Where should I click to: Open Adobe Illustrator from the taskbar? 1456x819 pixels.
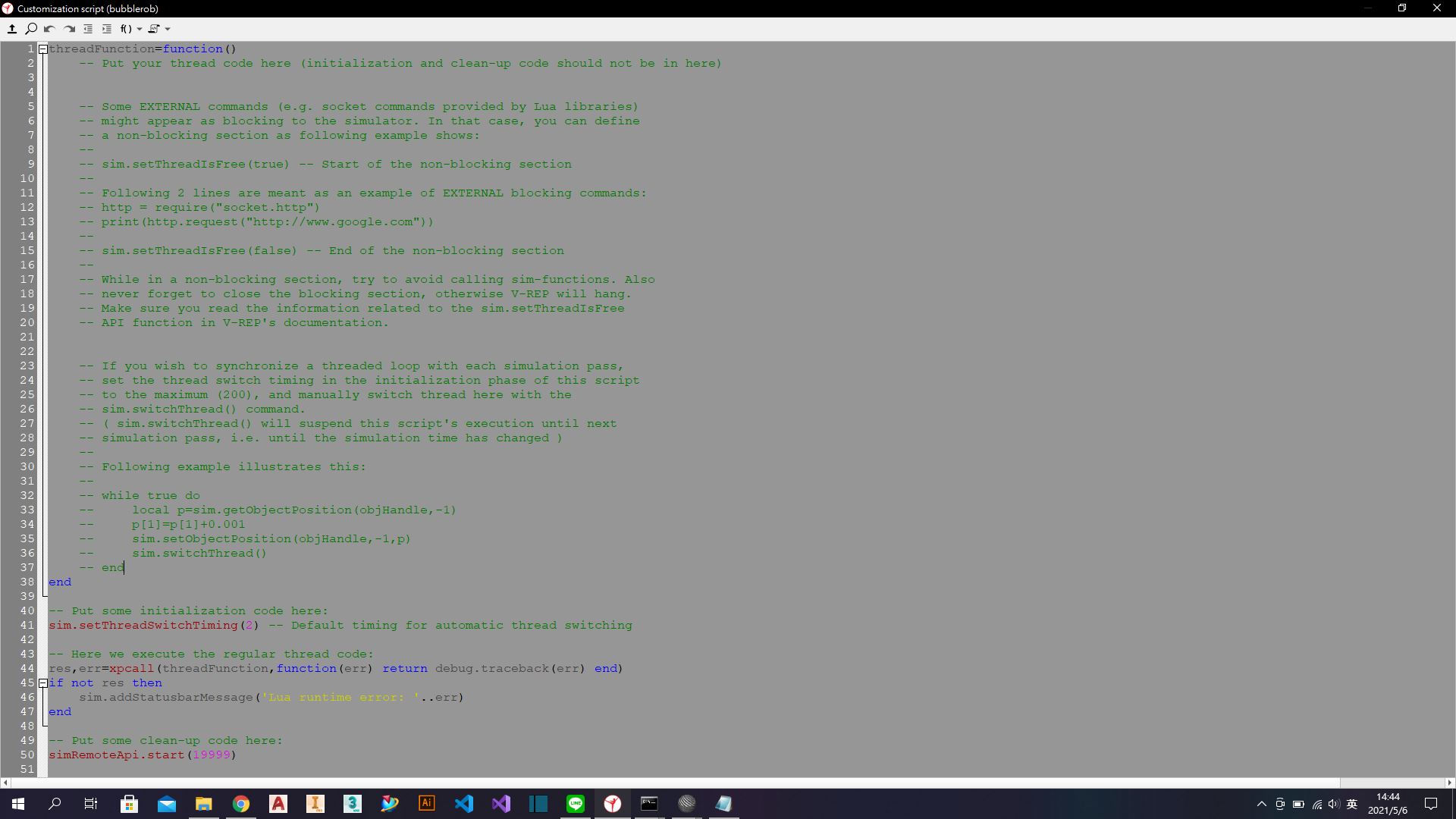pos(427,804)
